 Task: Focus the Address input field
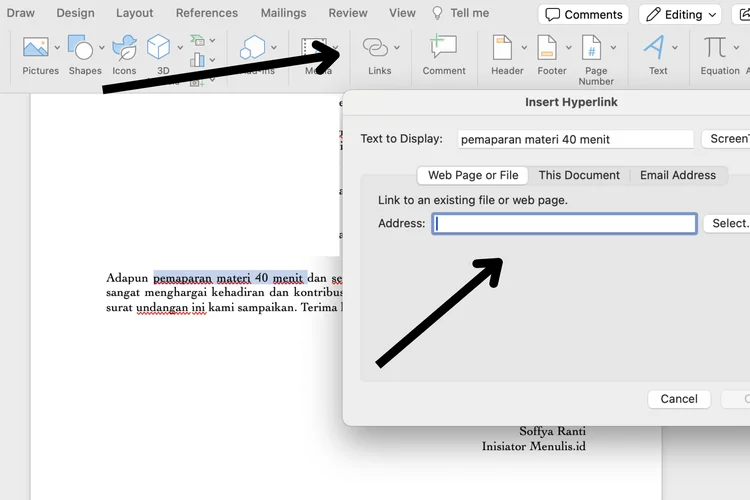click(564, 223)
